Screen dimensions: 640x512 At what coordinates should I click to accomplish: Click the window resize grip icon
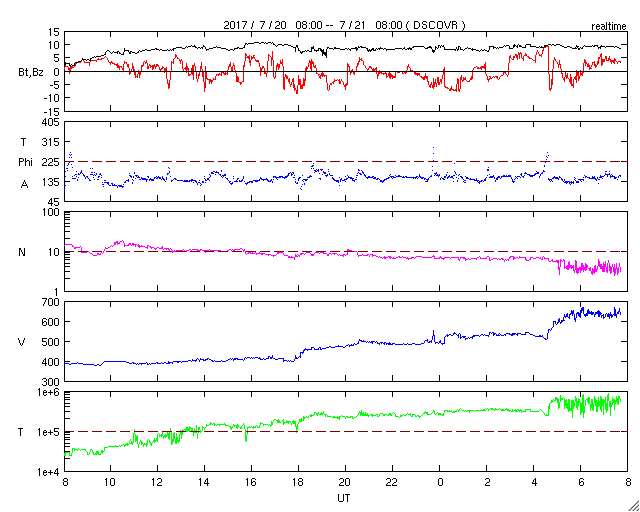pos(634,506)
